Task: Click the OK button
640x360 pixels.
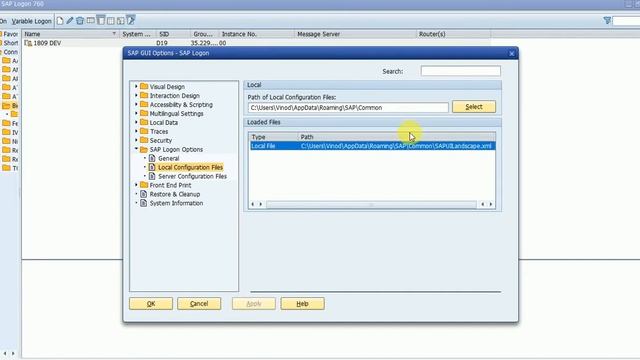Action: [151, 304]
